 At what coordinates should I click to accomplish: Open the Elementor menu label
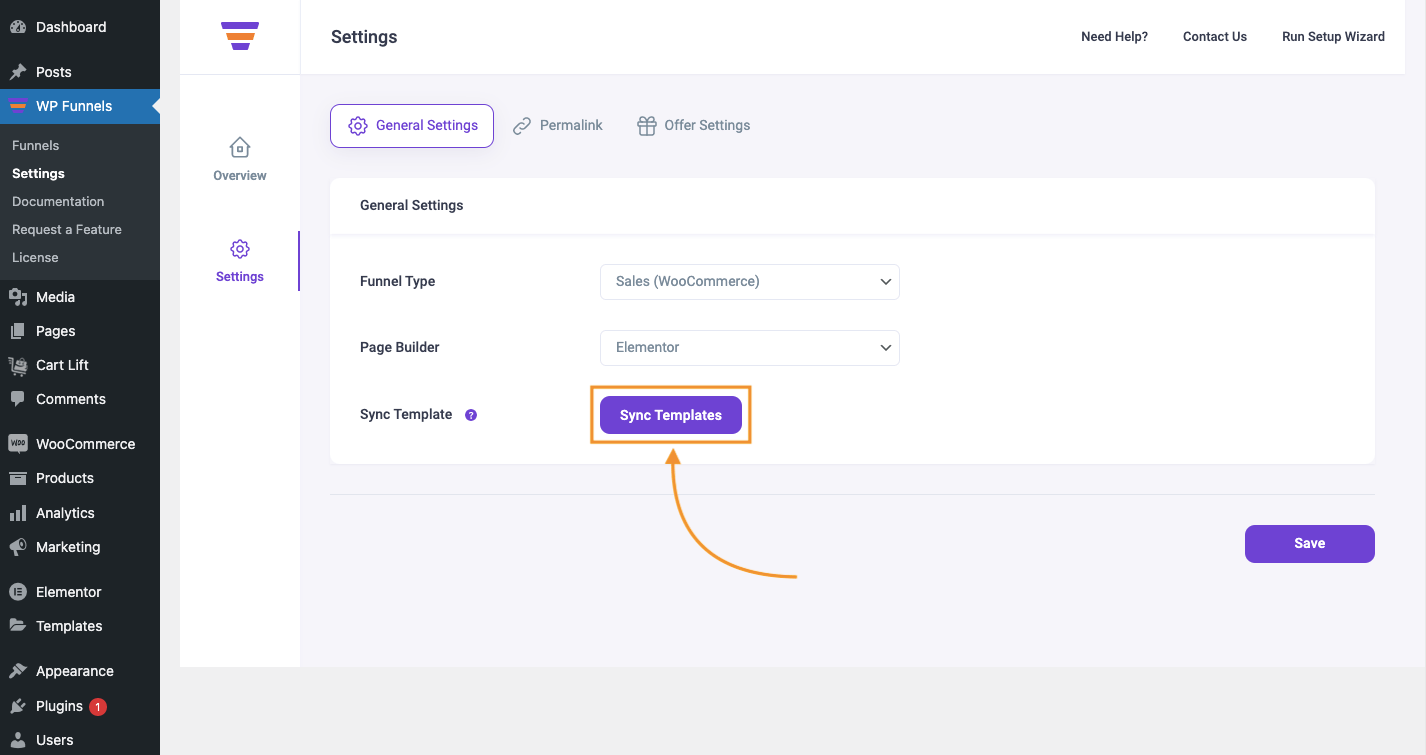click(x=69, y=592)
